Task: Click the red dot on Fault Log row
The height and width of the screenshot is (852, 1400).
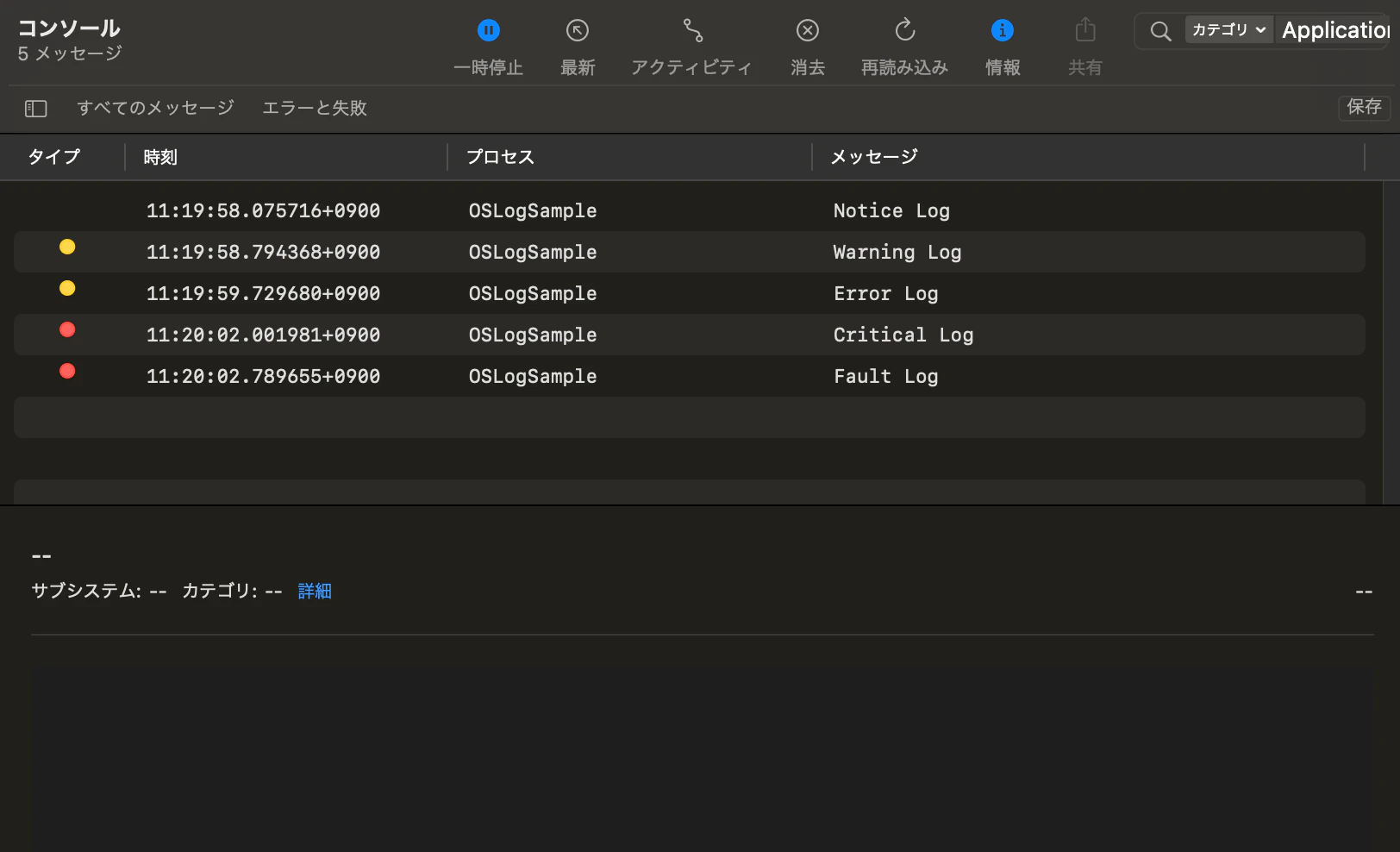Action: (x=67, y=372)
